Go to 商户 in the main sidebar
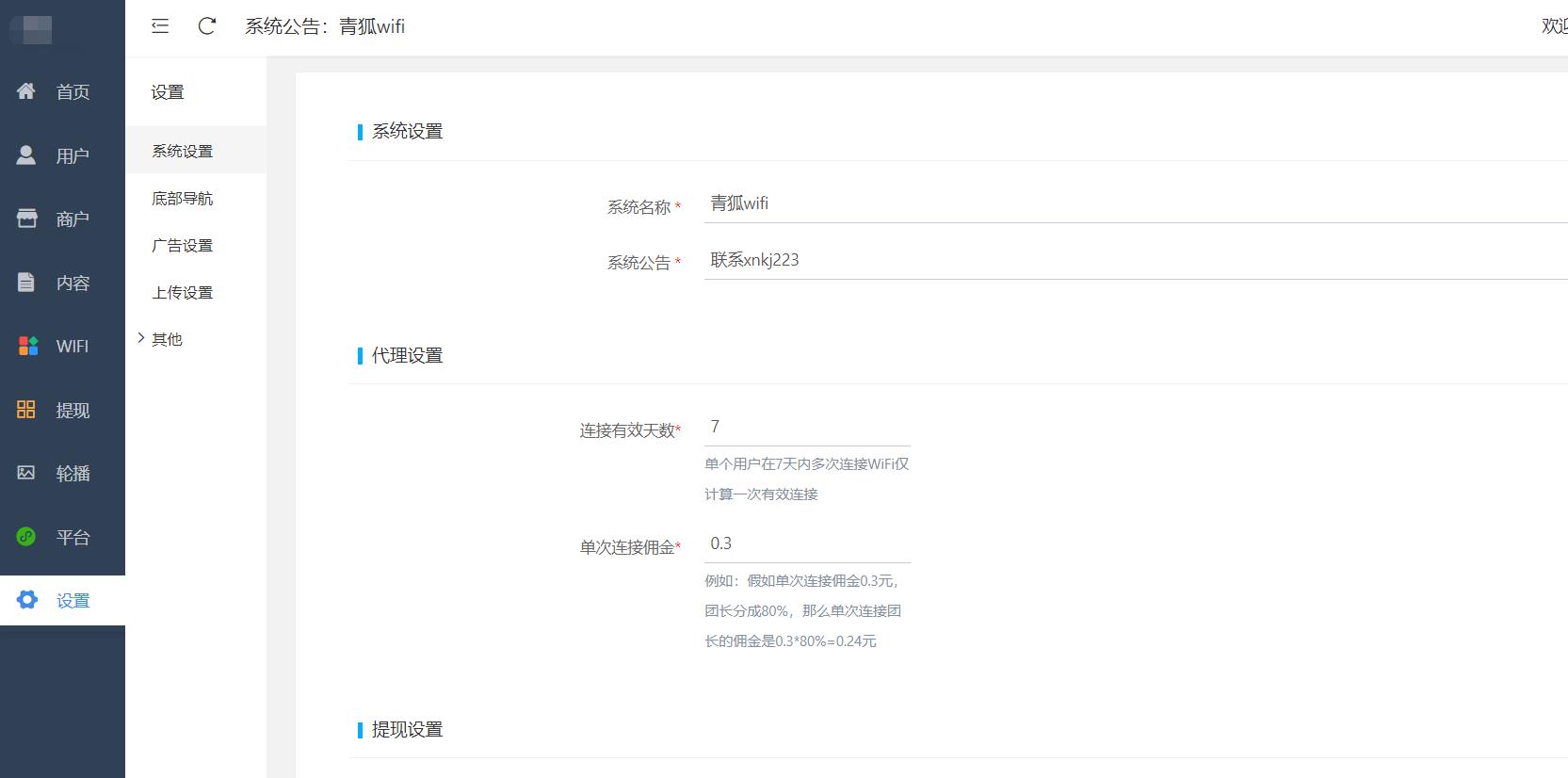 (x=62, y=219)
